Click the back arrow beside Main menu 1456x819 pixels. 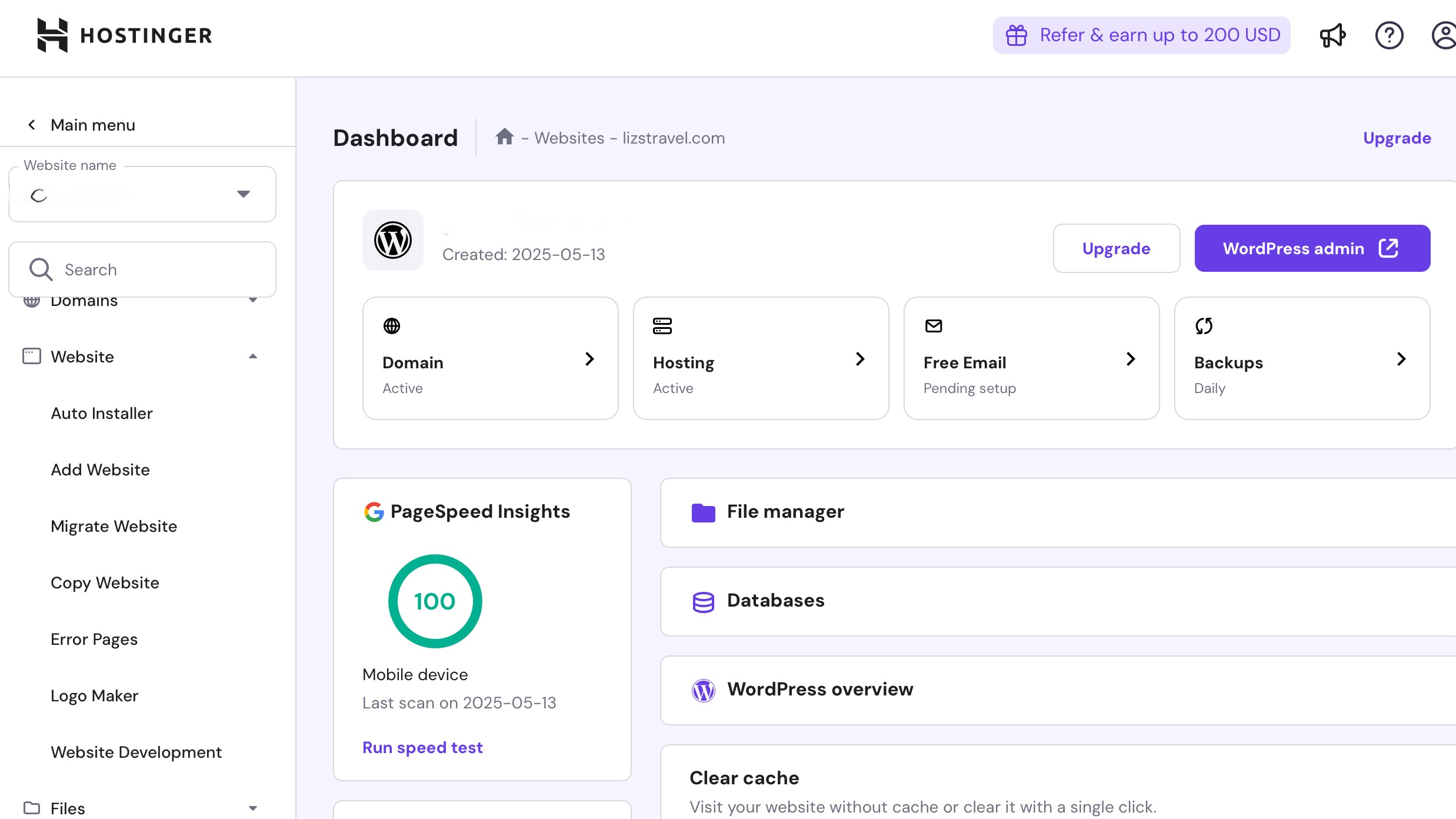(x=32, y=125)
